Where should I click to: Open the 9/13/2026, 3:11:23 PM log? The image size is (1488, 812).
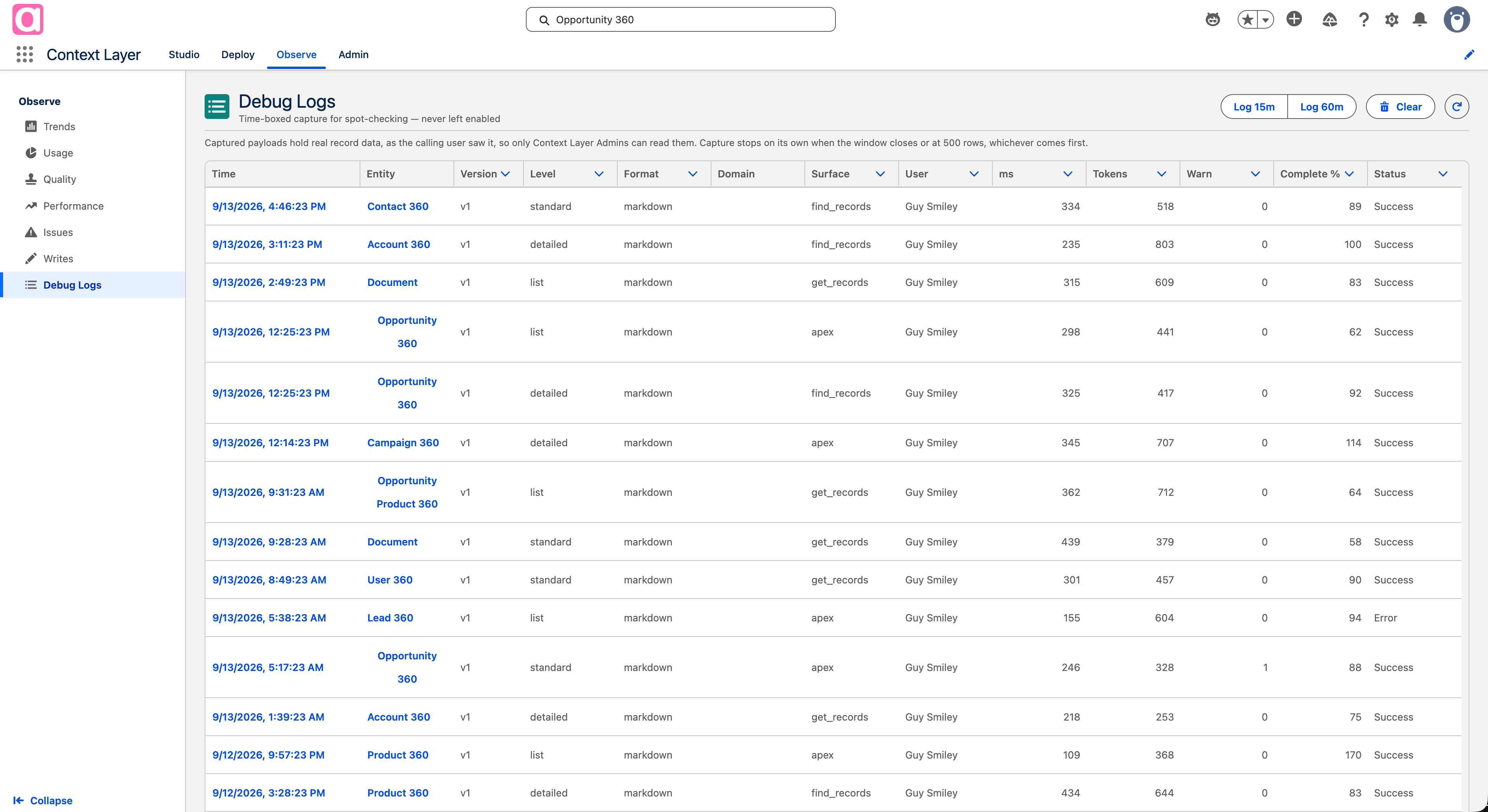pos(267,244)
